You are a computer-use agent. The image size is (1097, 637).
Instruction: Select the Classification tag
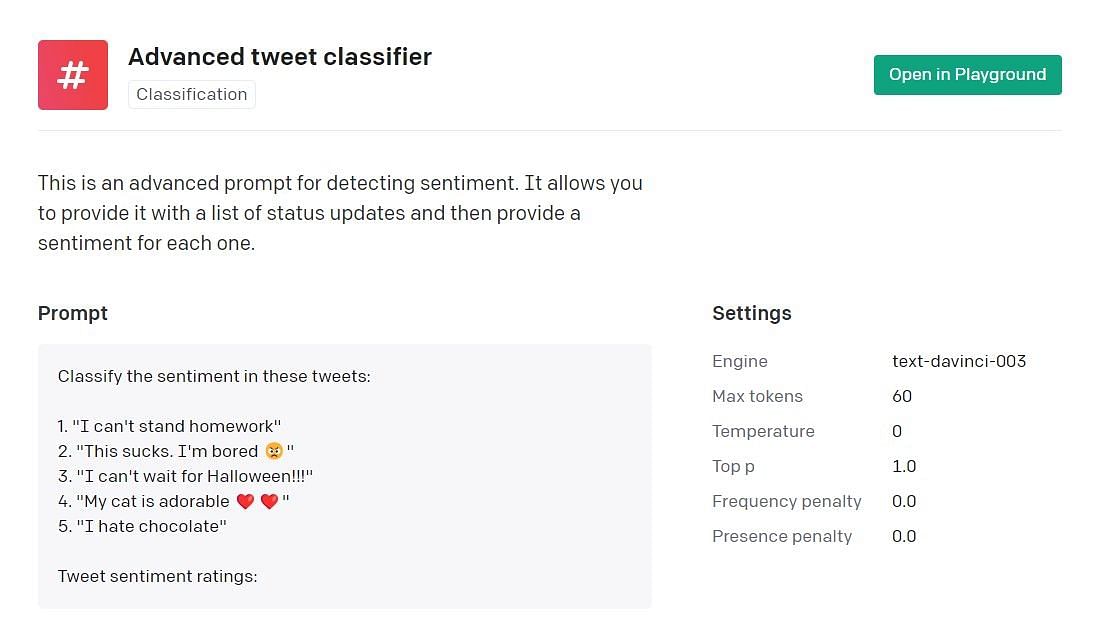tap(192, 94)
